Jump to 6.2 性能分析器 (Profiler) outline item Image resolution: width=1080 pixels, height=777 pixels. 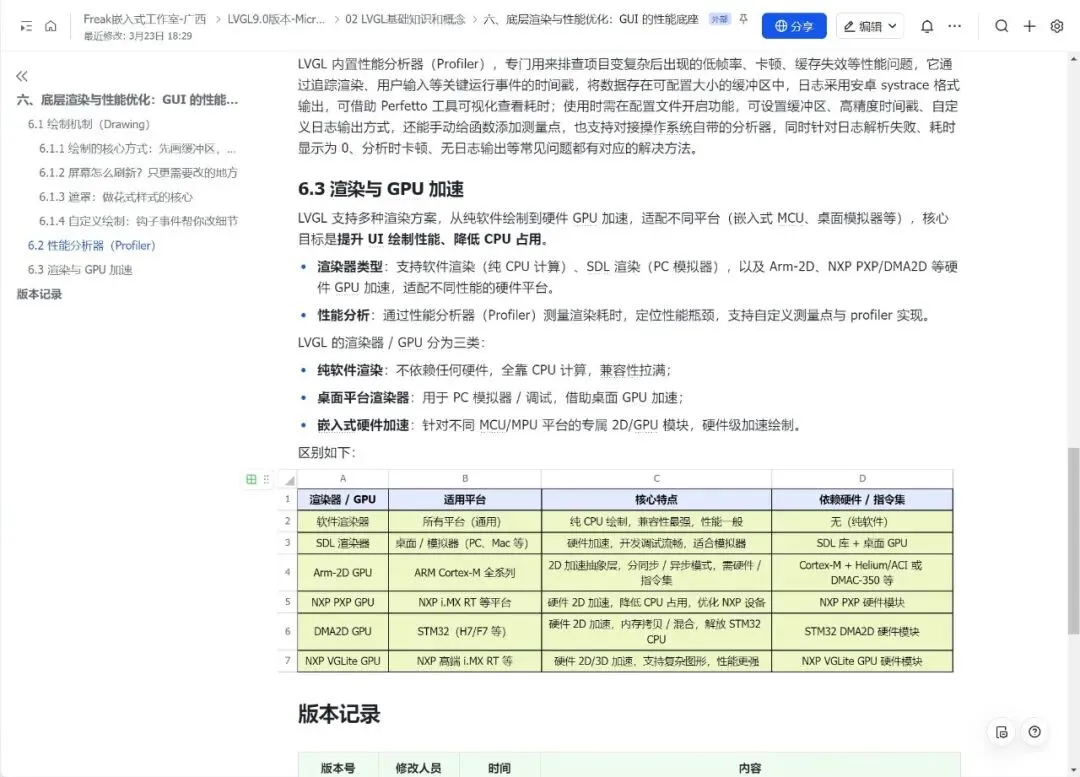pos(92,245)
